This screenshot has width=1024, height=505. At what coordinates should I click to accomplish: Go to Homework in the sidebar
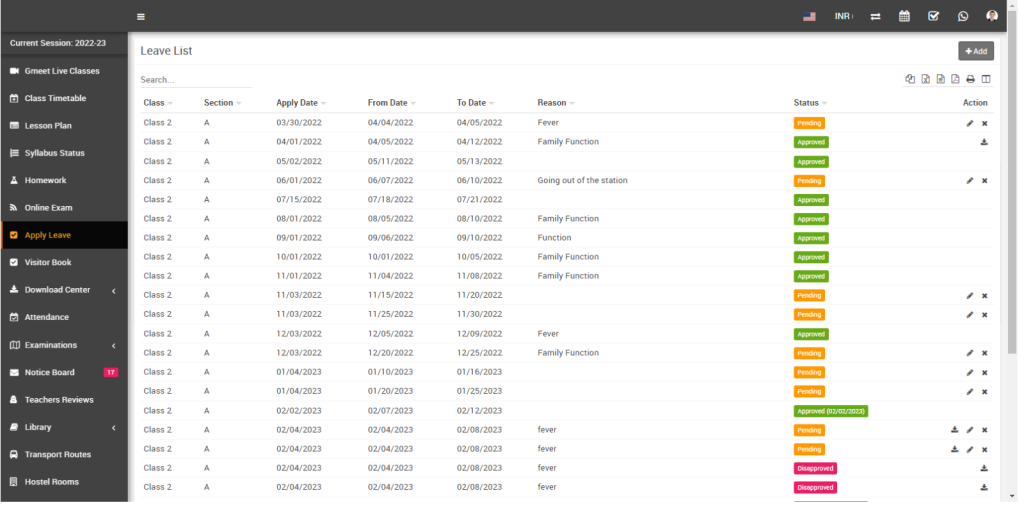tap(45, 181)
